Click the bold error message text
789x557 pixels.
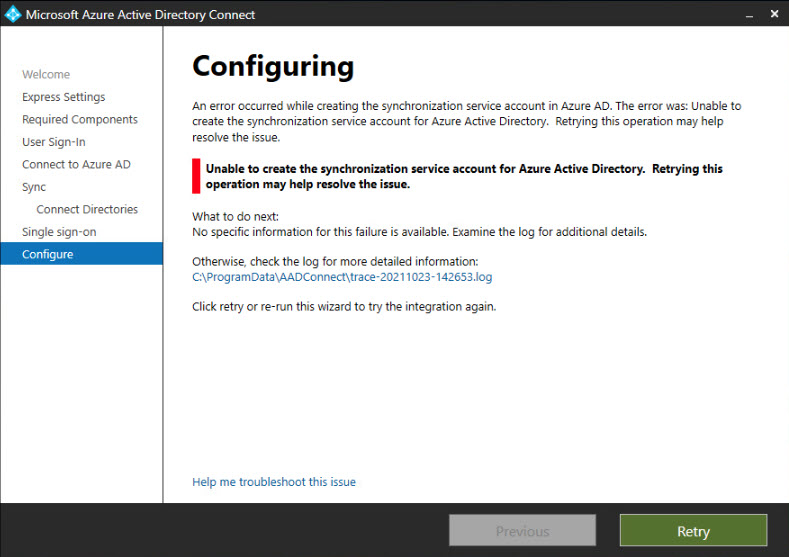pos(464,176)
